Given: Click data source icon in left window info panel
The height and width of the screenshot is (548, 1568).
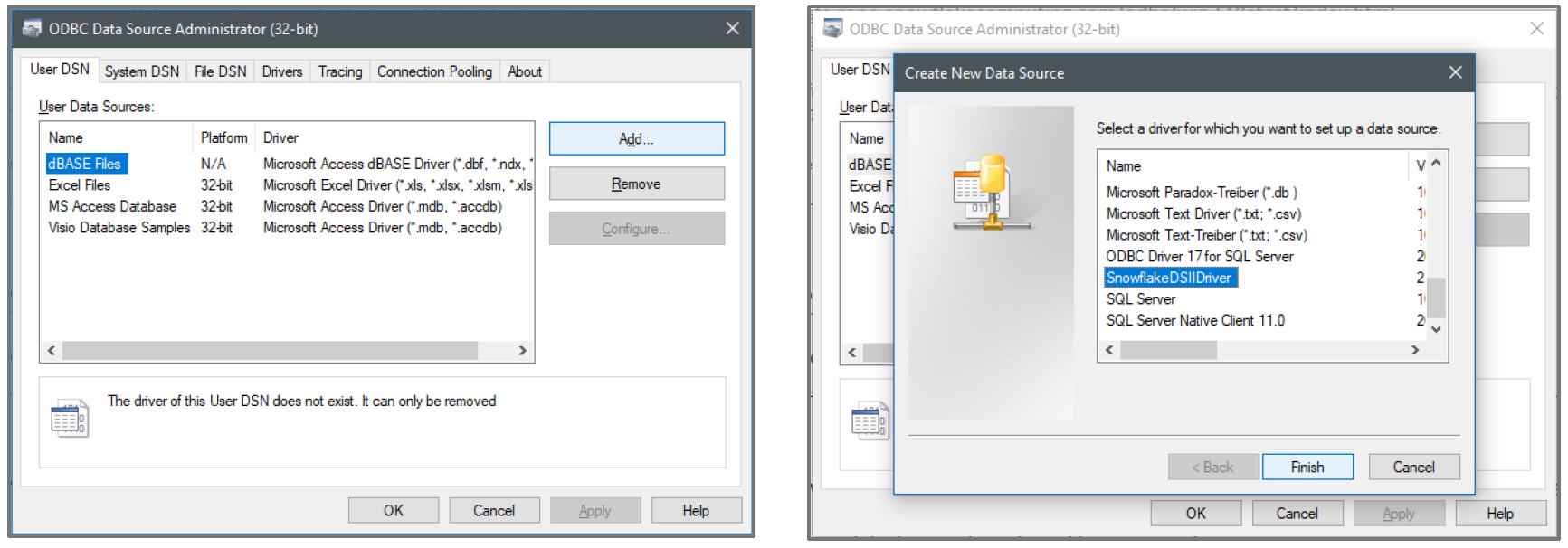Looking at the screenshot, I should pyautogui.click(x=70, y=418).
